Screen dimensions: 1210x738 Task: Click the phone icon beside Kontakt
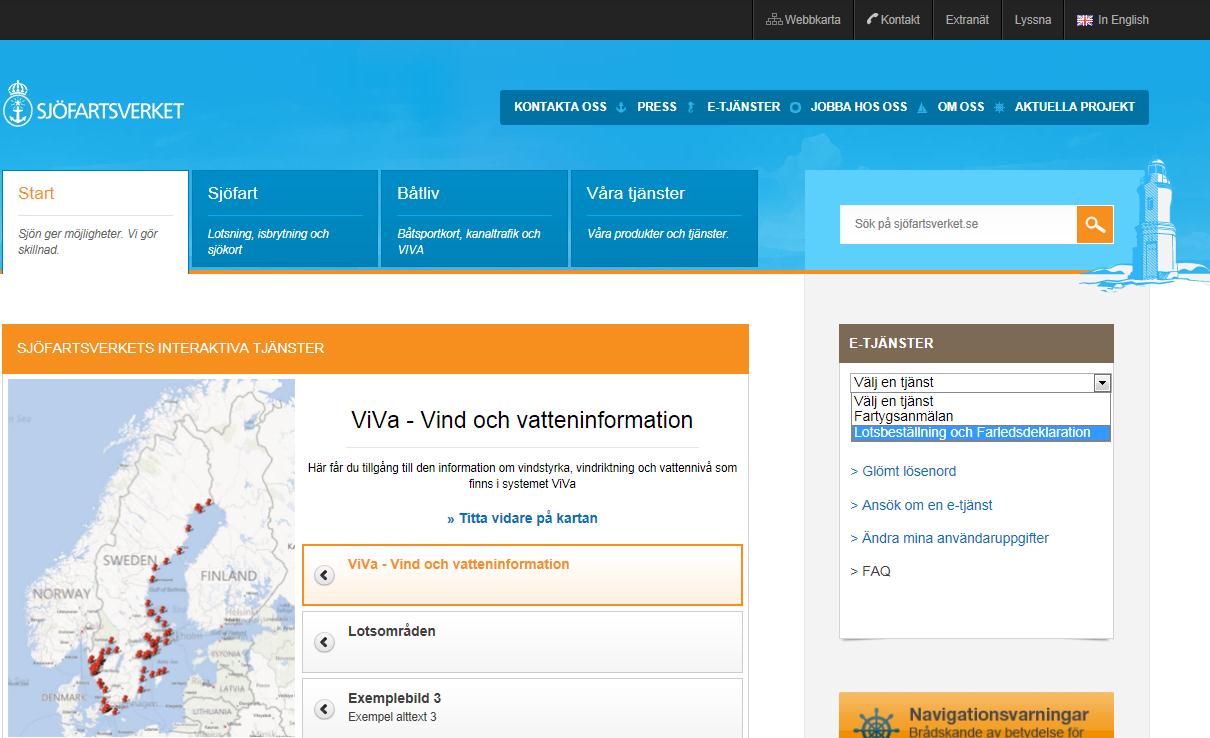(x=872, y=19)
